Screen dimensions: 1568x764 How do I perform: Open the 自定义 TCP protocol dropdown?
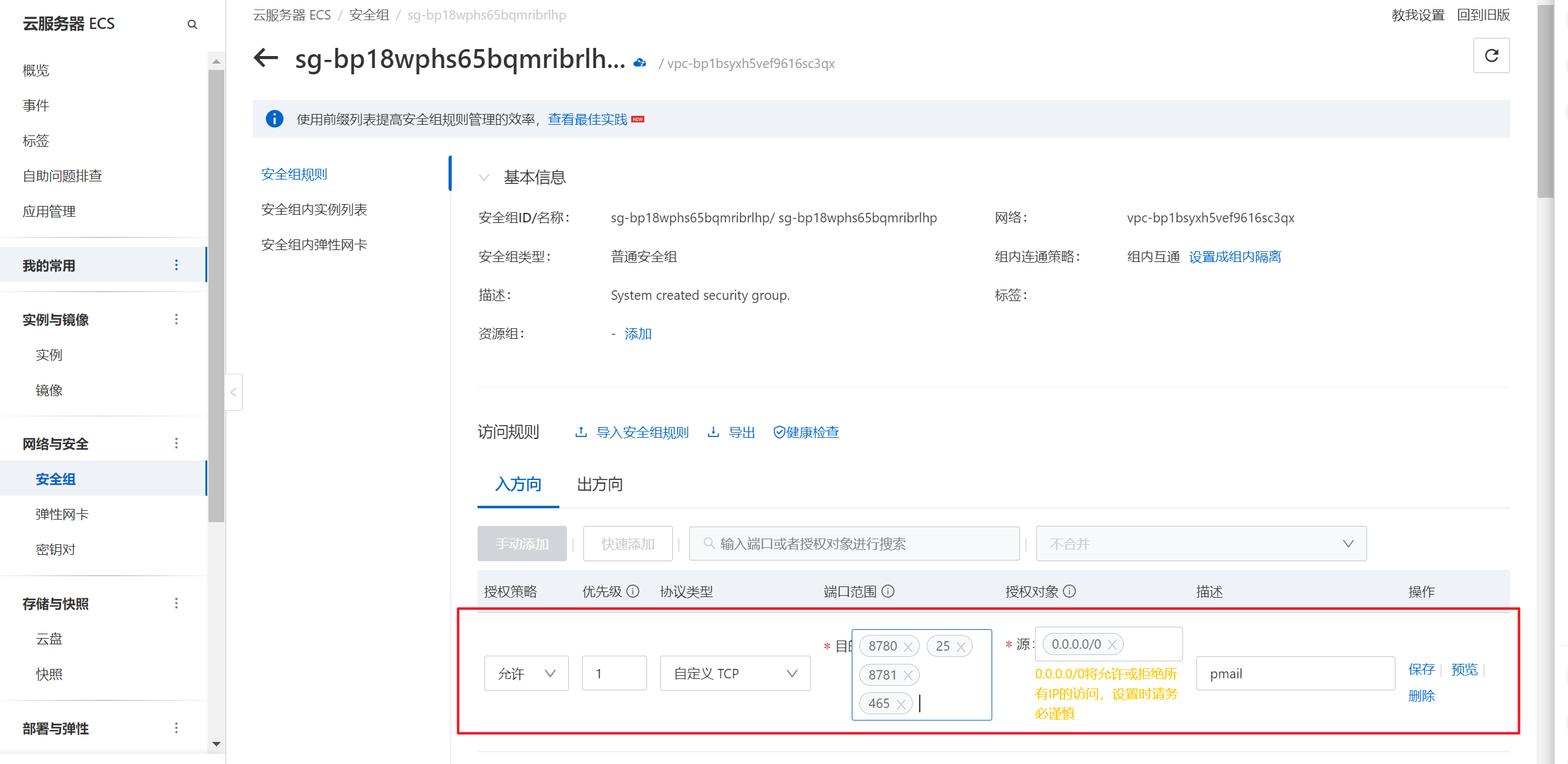pyautogui.click(x=735, y=673)
